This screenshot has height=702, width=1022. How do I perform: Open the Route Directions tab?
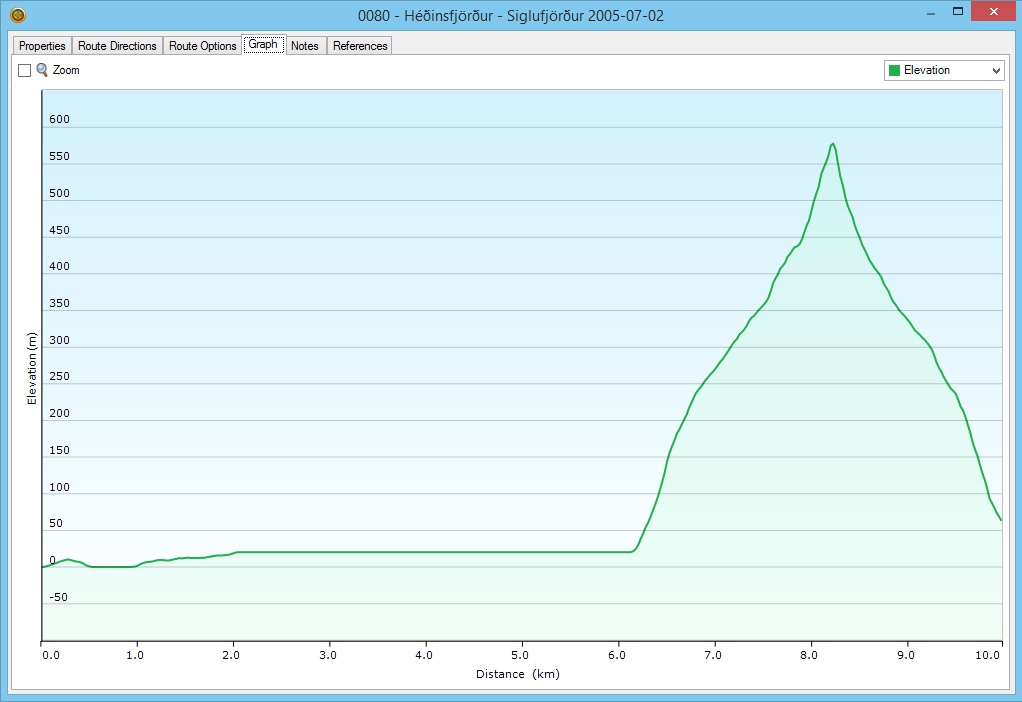pos(117,46)
